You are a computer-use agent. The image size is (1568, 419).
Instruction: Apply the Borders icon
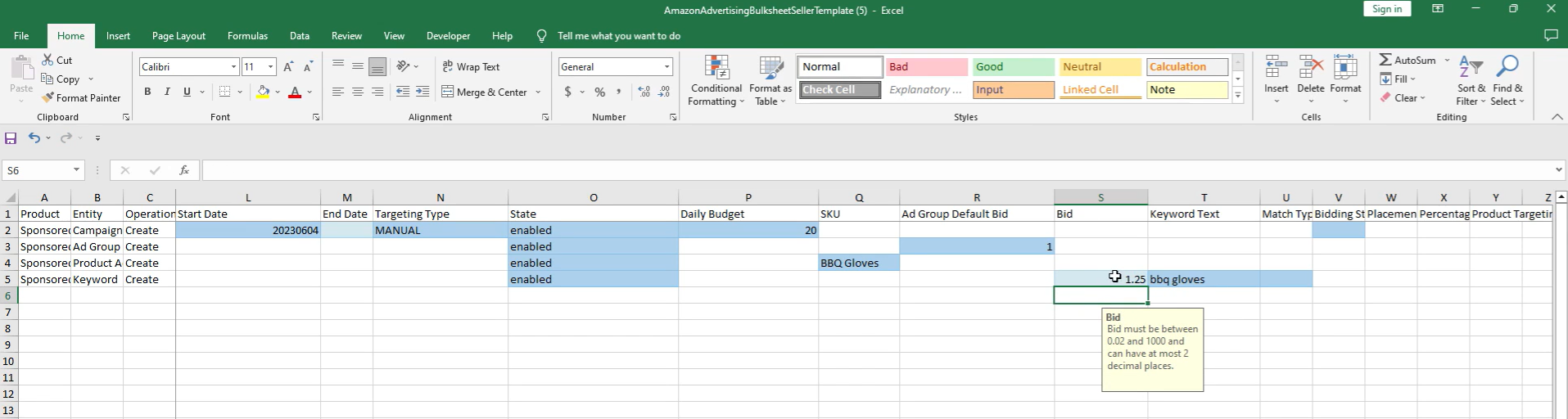224,92
